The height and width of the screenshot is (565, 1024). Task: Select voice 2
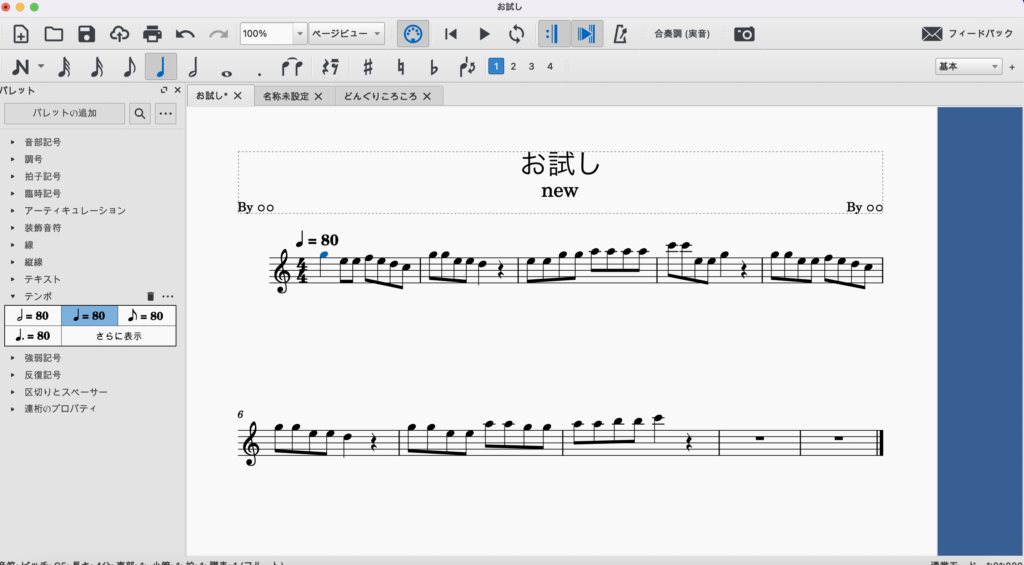(513, 67)
